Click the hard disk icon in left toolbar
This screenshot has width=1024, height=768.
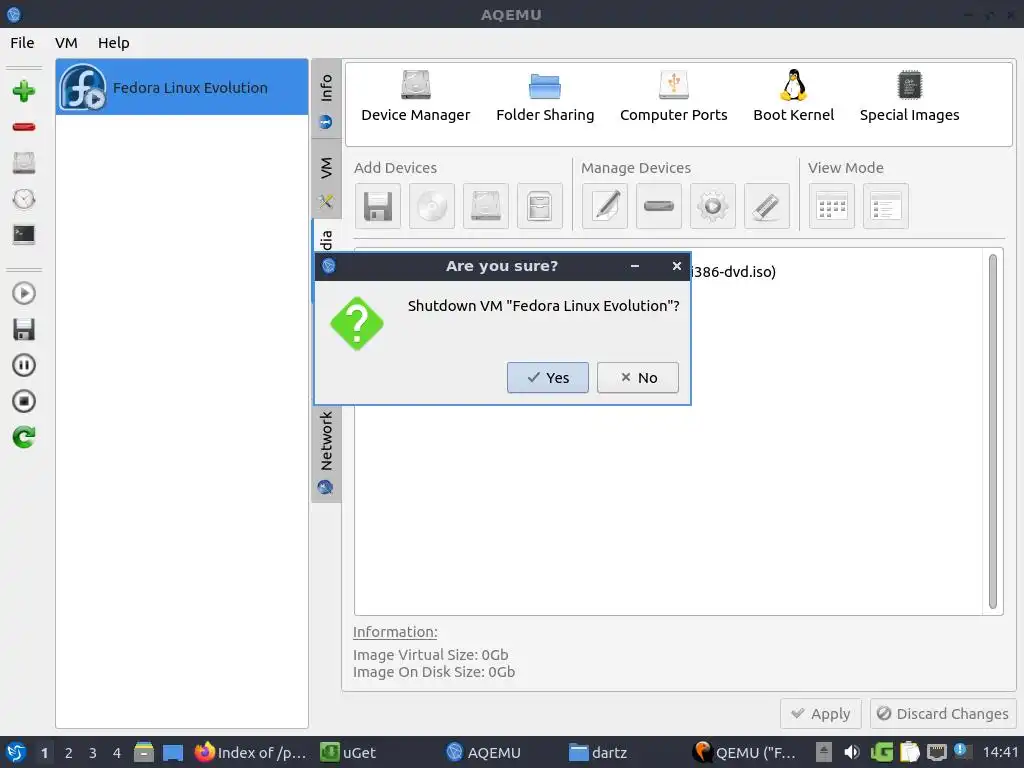tap(24, 163)
